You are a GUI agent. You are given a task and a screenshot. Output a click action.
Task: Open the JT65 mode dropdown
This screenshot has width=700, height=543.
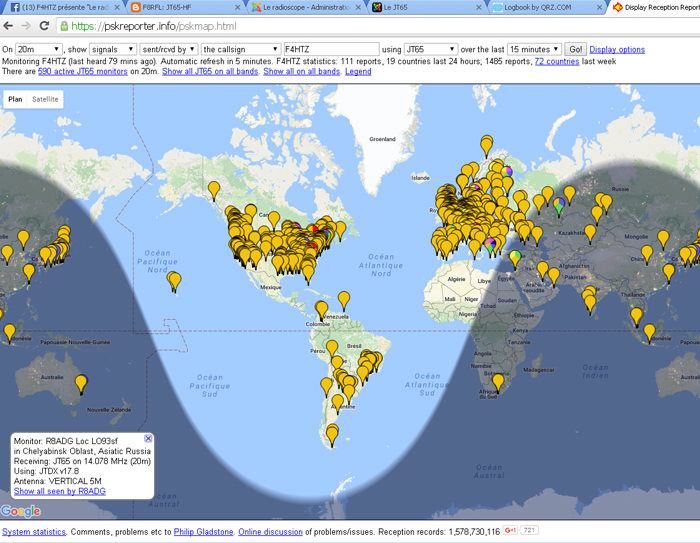tap(430, 49)
